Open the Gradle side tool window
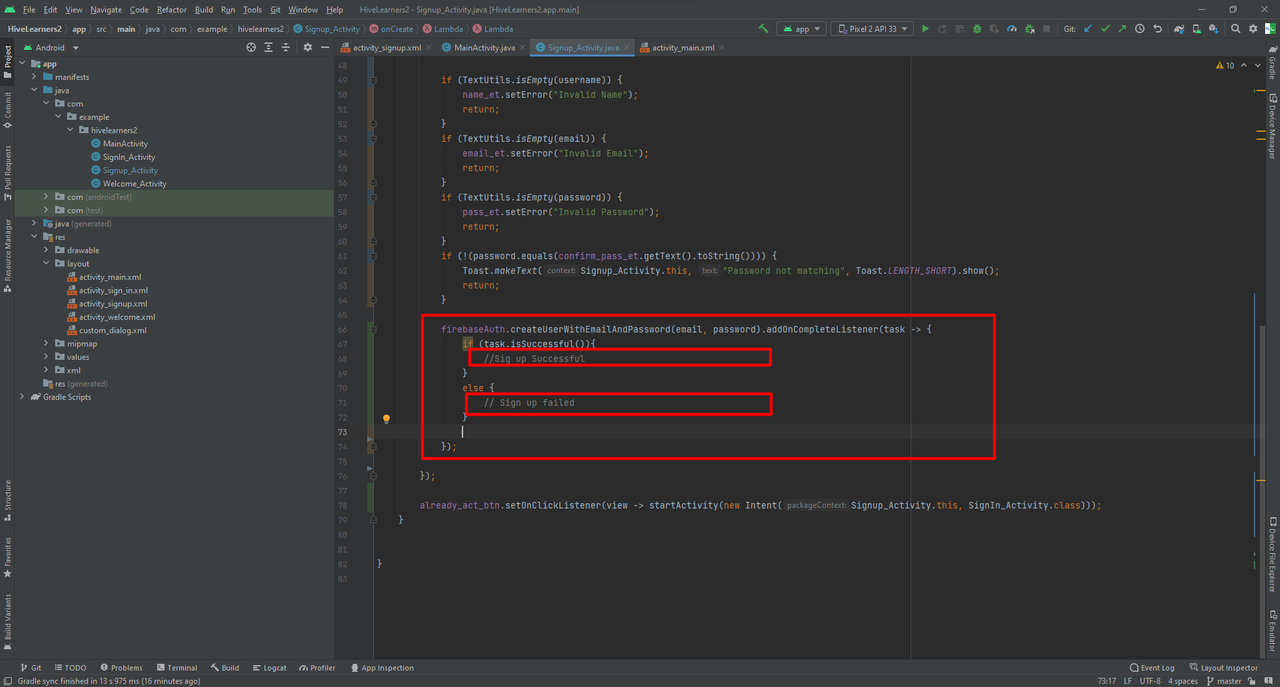 point(1272,63)
